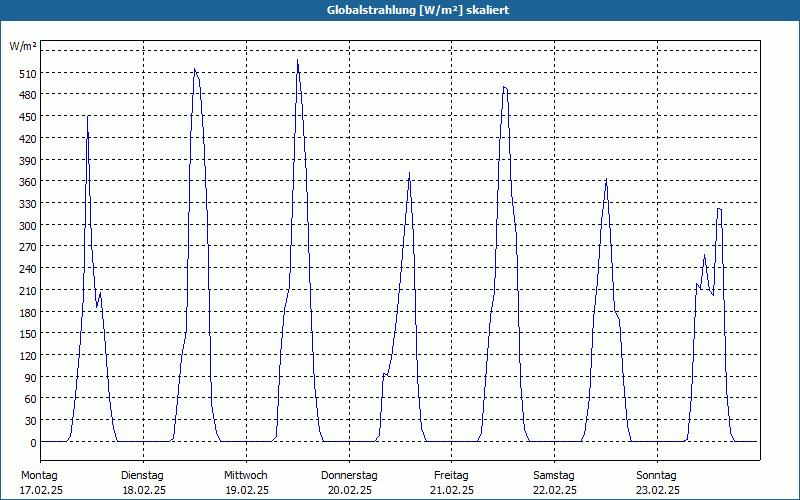
Task: Click the 390 y-axis value
Action: point(28,161)
